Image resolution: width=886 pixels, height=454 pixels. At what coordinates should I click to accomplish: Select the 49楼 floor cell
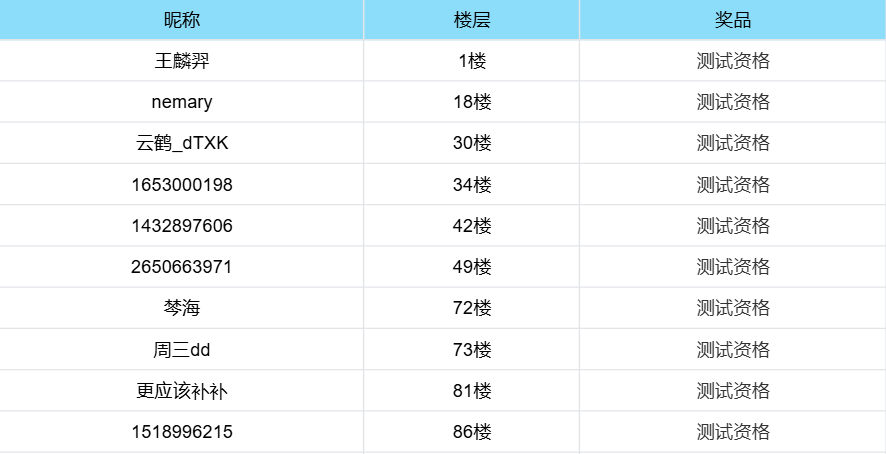pyautogui.click(x=472, y=267)
